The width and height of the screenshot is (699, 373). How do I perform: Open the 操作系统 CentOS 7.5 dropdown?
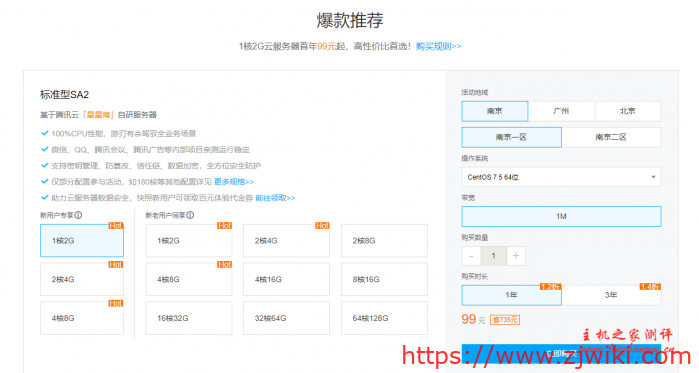pyautogui.click(x=561, y=177)
